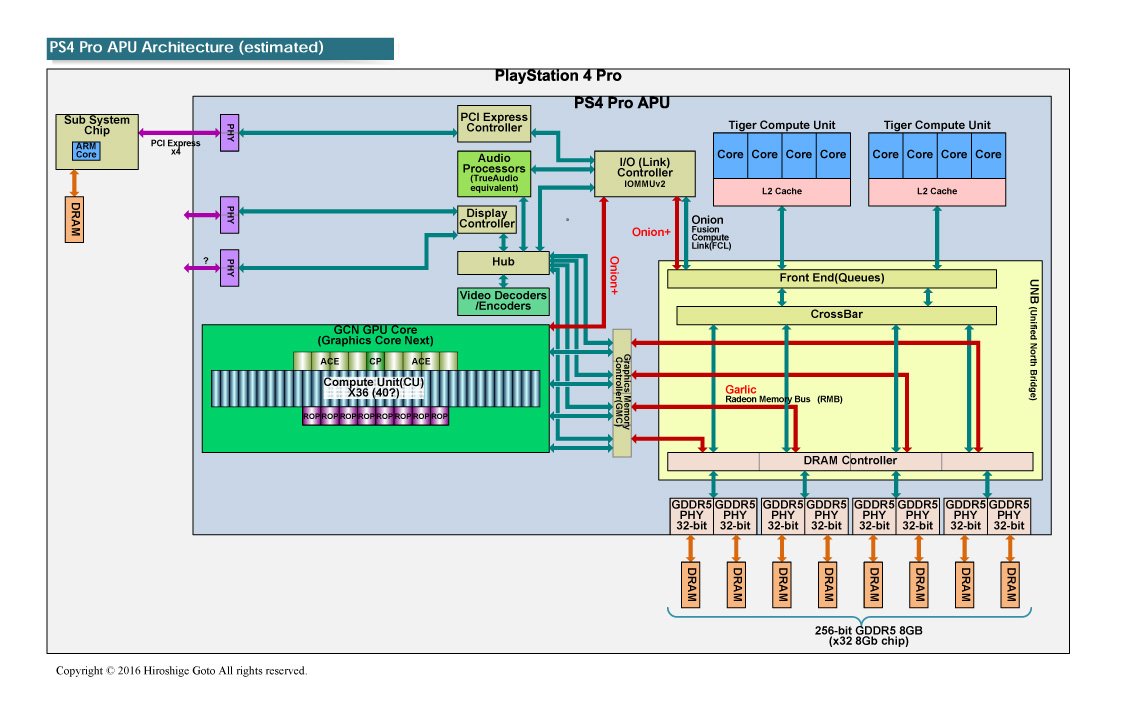Click the "Radeon Memory Bus (RMB)" label

coord(784,399)
